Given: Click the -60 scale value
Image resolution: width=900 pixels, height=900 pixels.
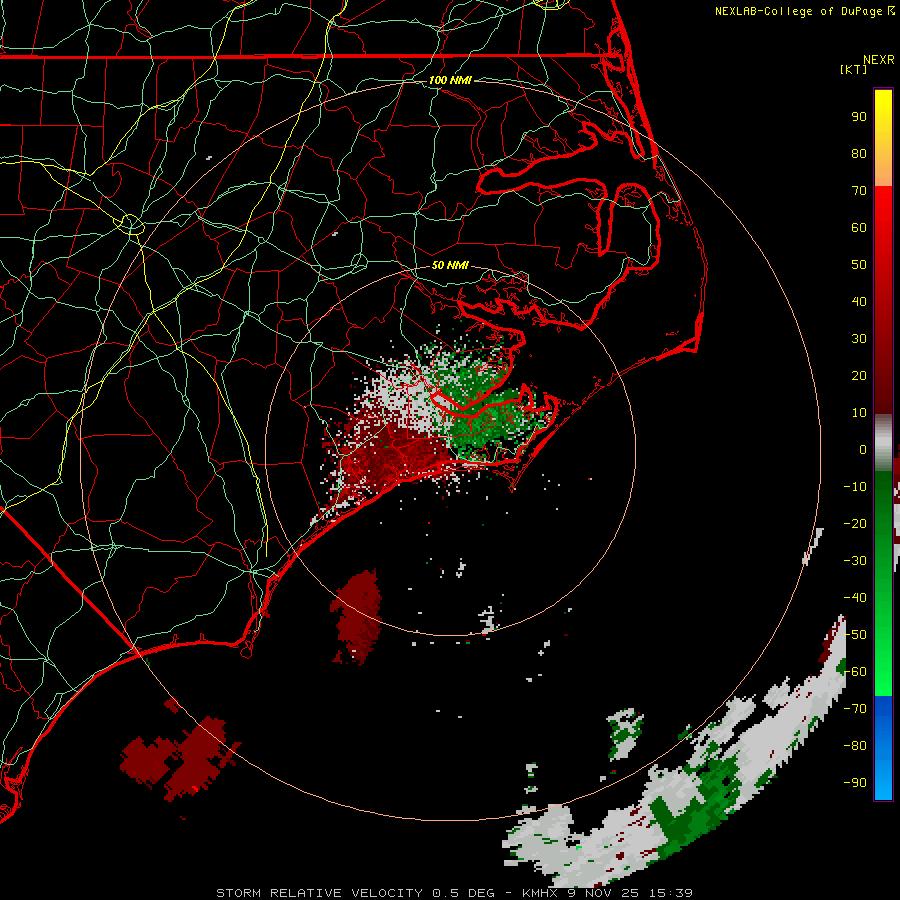Looking at the screenshot, I should pos(855,672).
